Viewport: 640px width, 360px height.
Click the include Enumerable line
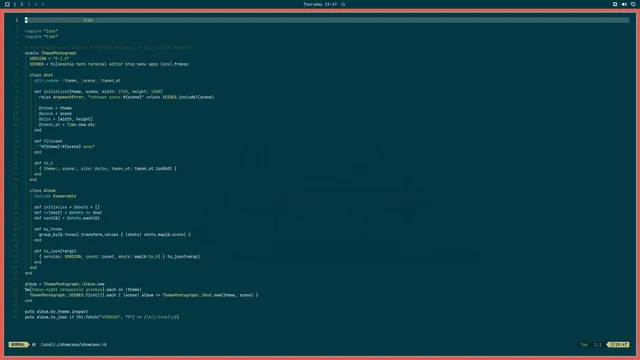pos(55,196)
